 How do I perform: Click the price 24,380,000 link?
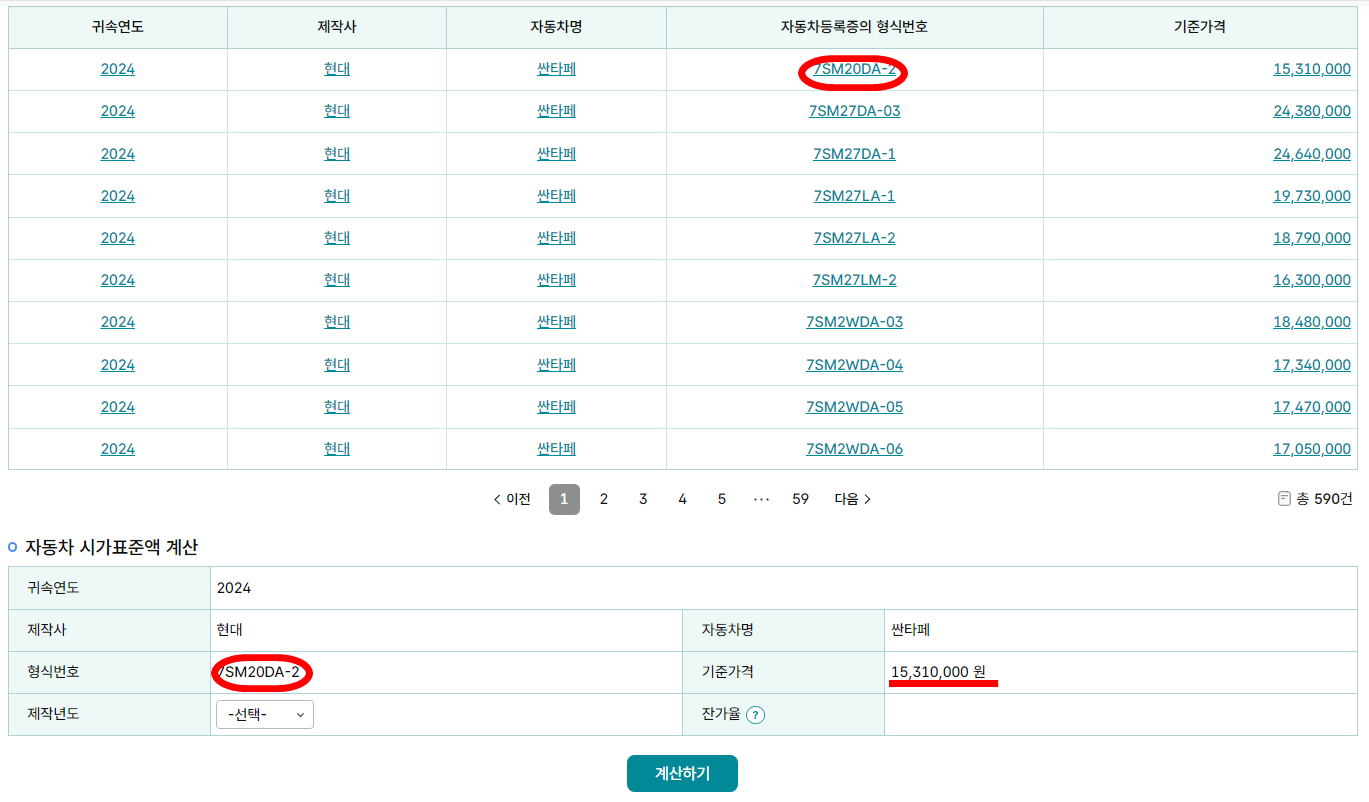pos(1312,111)
